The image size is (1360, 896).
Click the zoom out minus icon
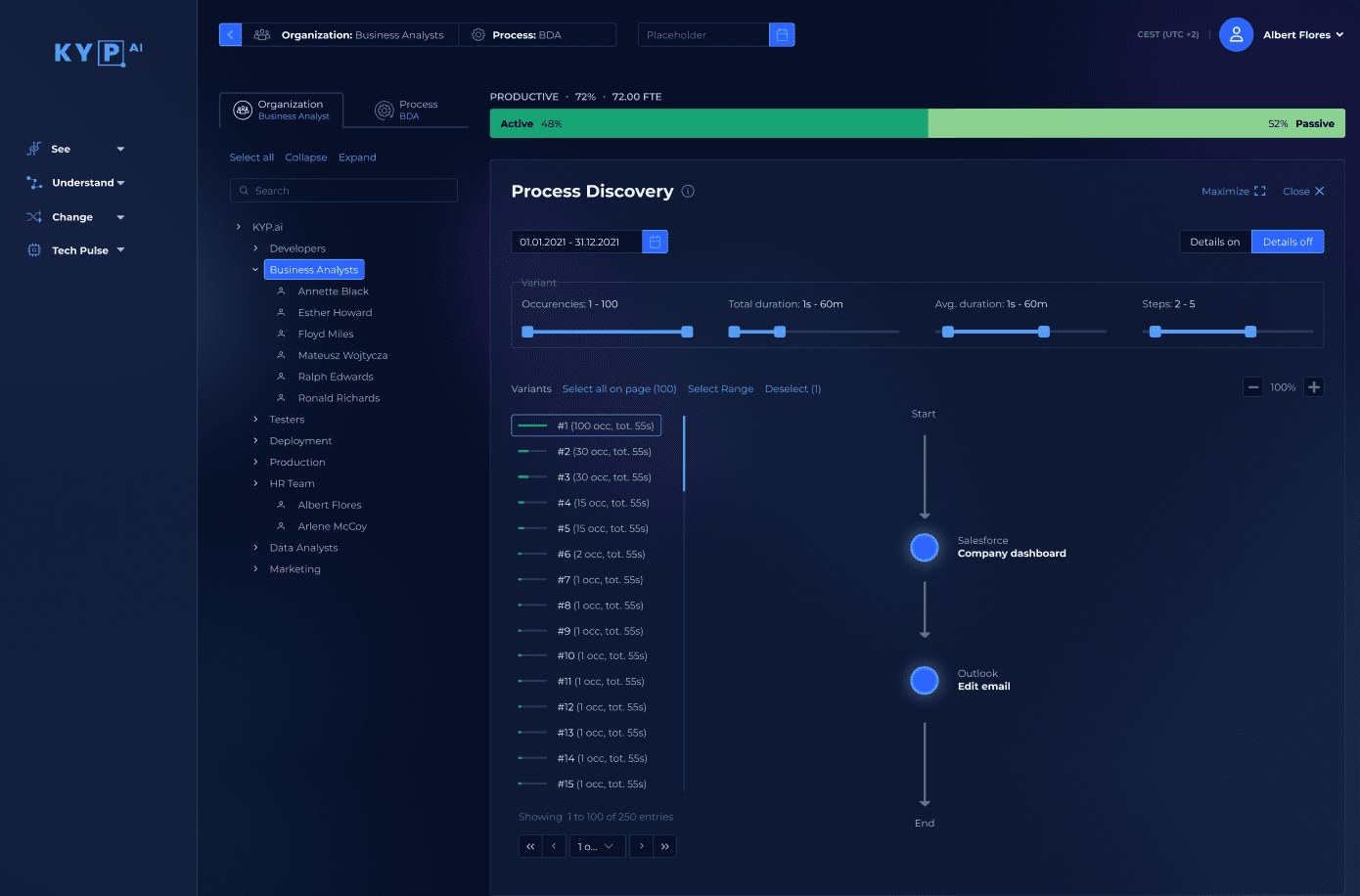1253,386
